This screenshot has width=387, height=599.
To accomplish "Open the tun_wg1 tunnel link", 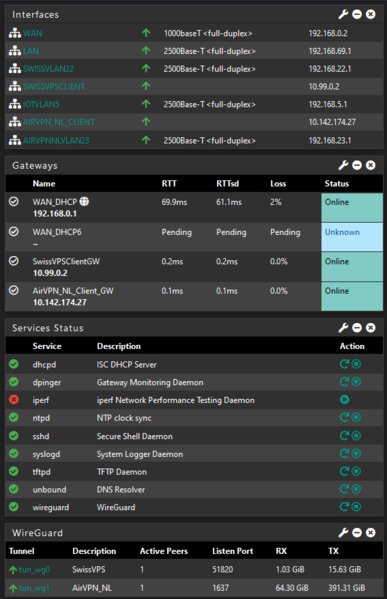I will pos(34,588).
